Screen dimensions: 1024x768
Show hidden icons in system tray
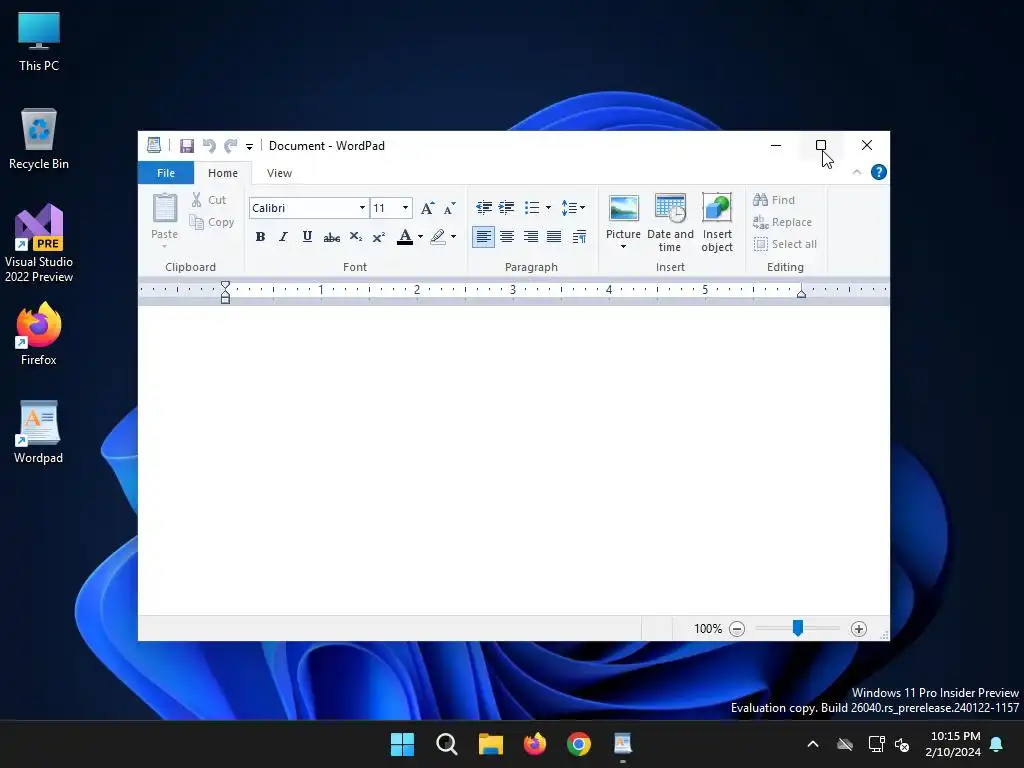pos(813,744)
